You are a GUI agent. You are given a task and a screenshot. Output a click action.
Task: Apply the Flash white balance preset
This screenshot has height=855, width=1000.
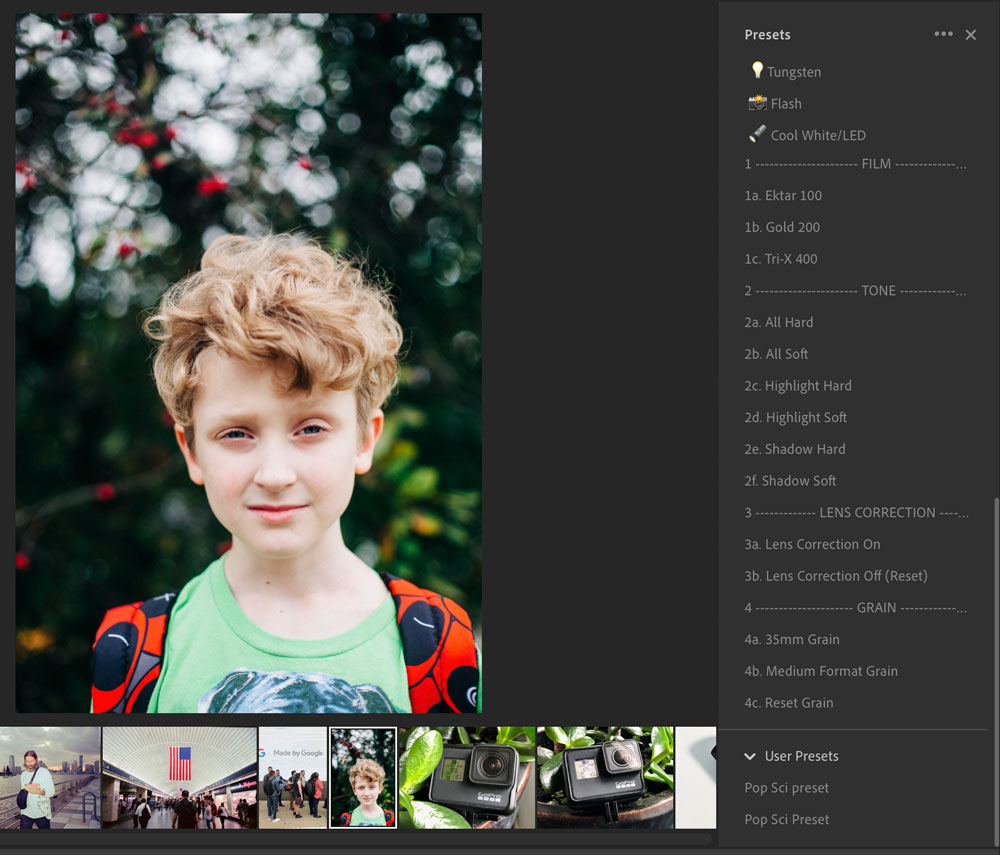tap(785, 104)
